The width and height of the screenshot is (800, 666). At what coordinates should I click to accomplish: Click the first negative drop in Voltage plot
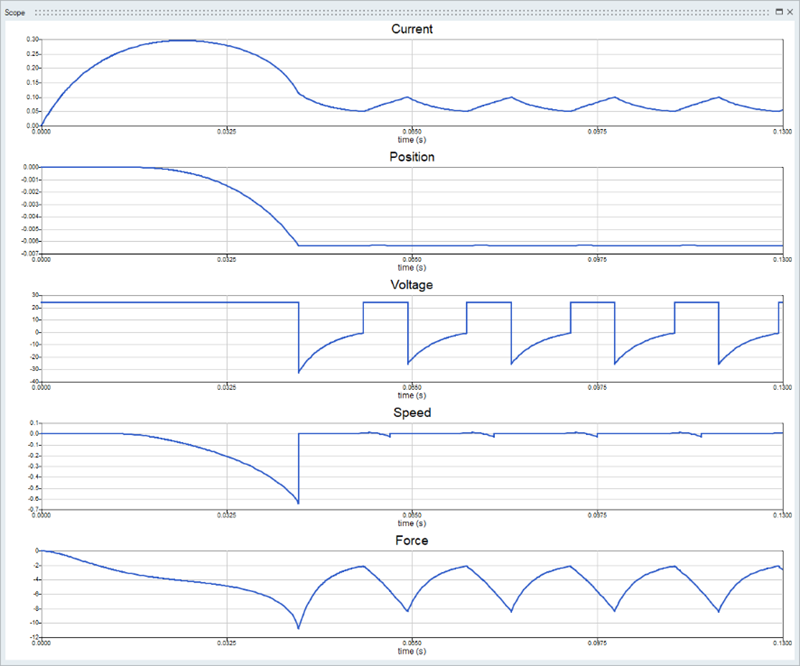299,372
